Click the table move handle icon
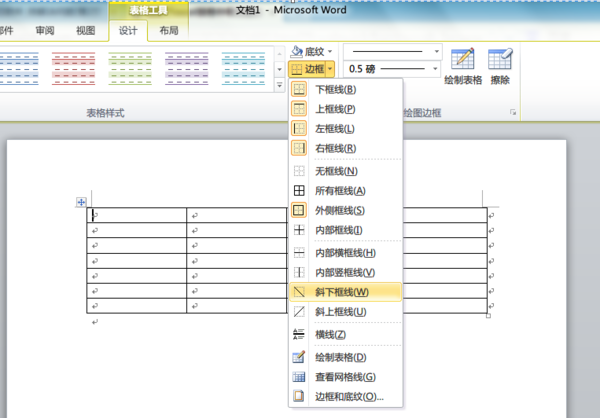The width and height of the screenshot is (600, 418). point(81,202)
